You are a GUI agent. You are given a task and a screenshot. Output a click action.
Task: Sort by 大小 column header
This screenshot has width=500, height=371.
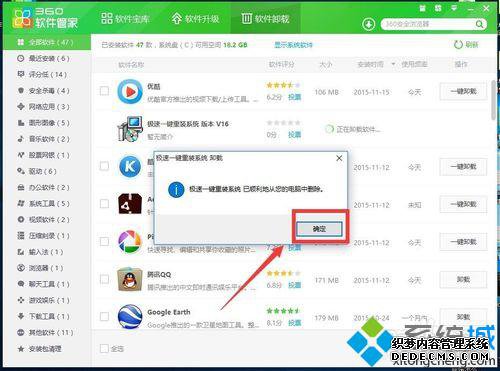coord(326,64)
